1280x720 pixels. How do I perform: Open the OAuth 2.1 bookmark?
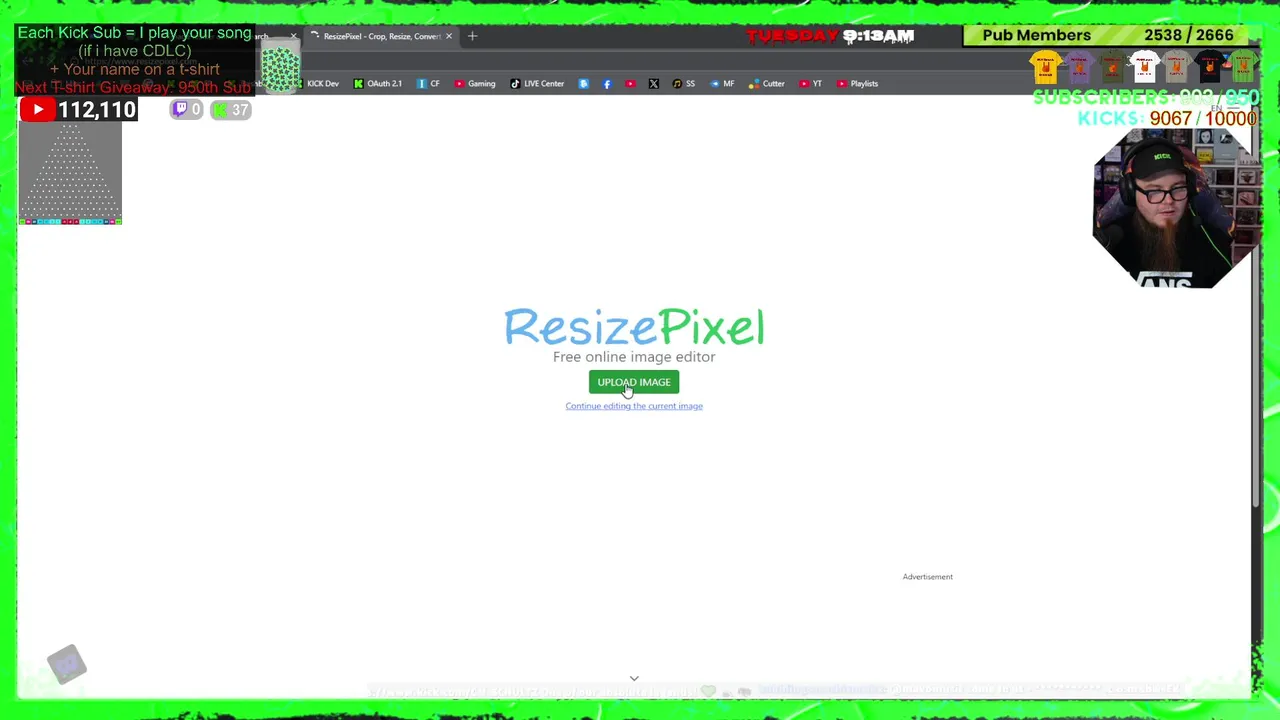(378, 84)
